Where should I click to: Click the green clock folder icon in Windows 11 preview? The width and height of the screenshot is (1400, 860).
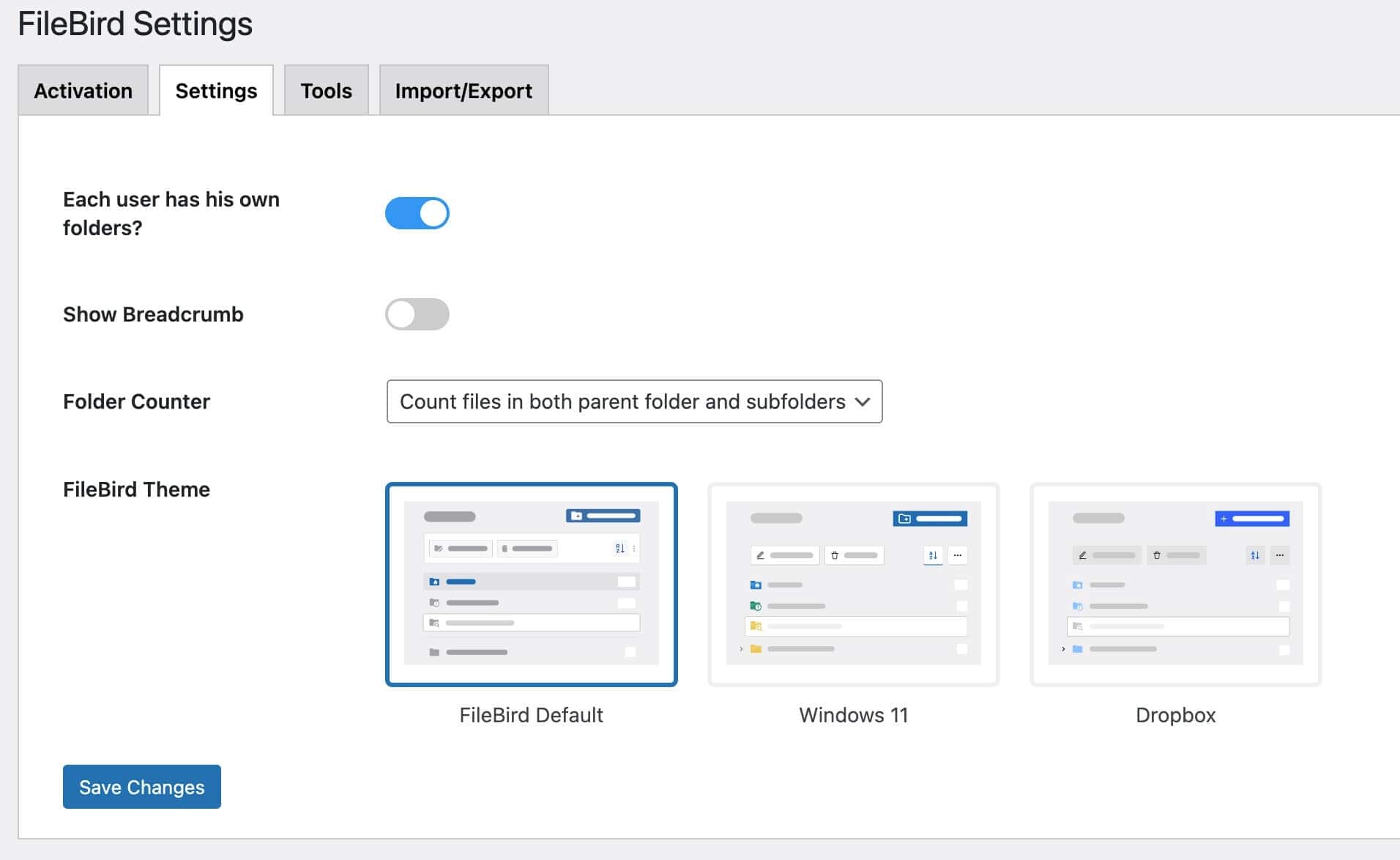pos(756,606)
